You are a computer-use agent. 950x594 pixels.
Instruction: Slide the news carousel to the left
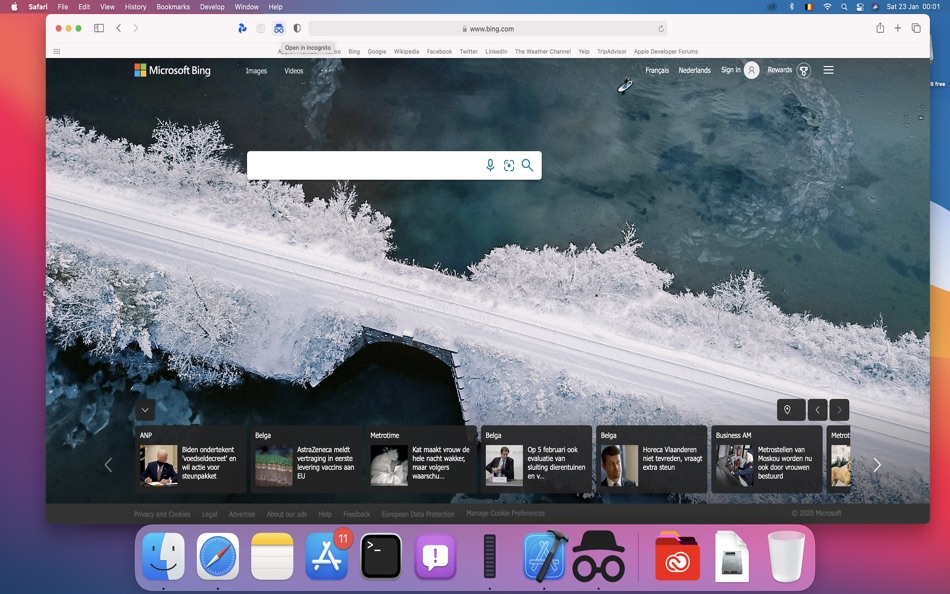coord(108,465)
